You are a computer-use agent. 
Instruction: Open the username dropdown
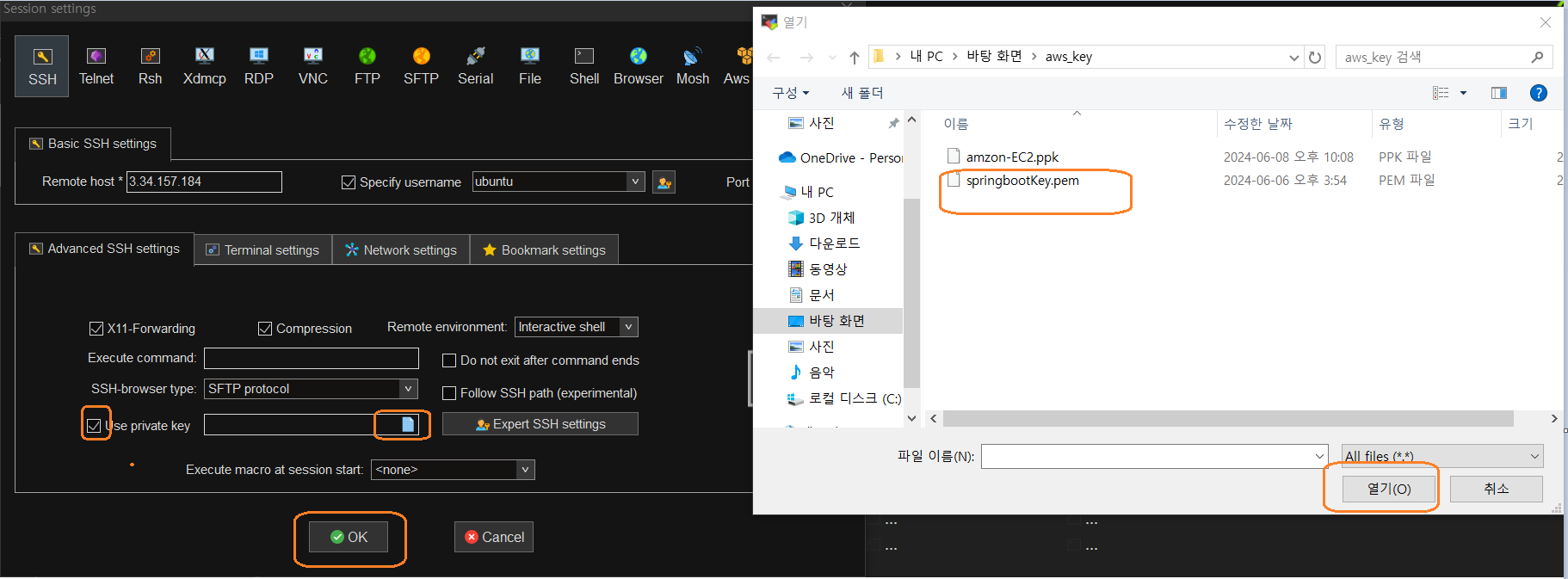(635, 182)
